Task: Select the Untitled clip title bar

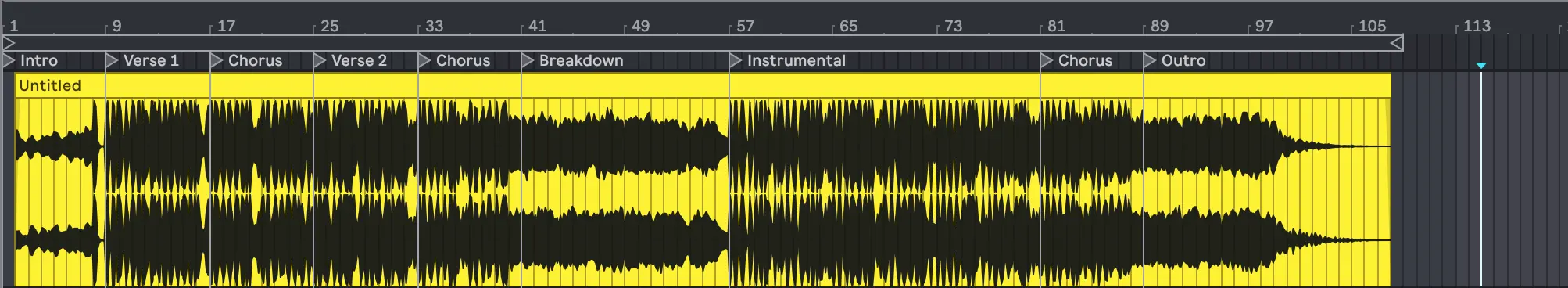Action: pos(703,85)
